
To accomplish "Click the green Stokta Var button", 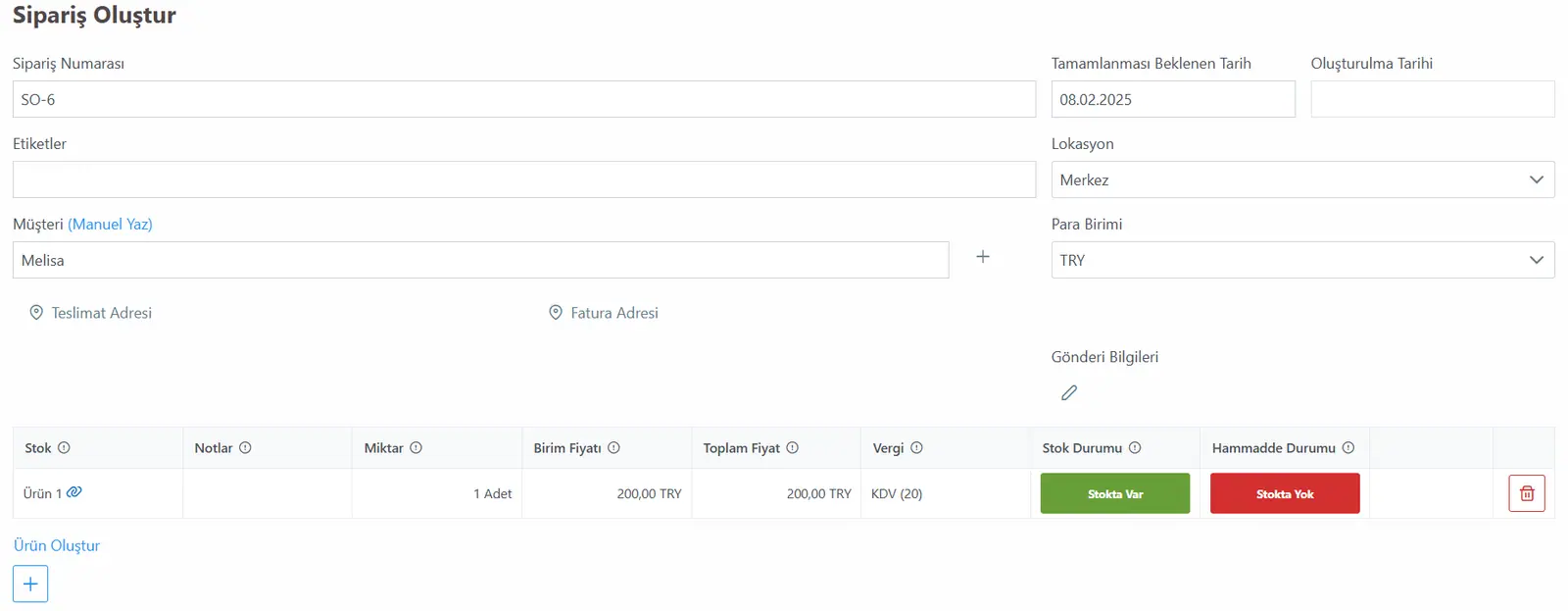I will [1115, 493].
